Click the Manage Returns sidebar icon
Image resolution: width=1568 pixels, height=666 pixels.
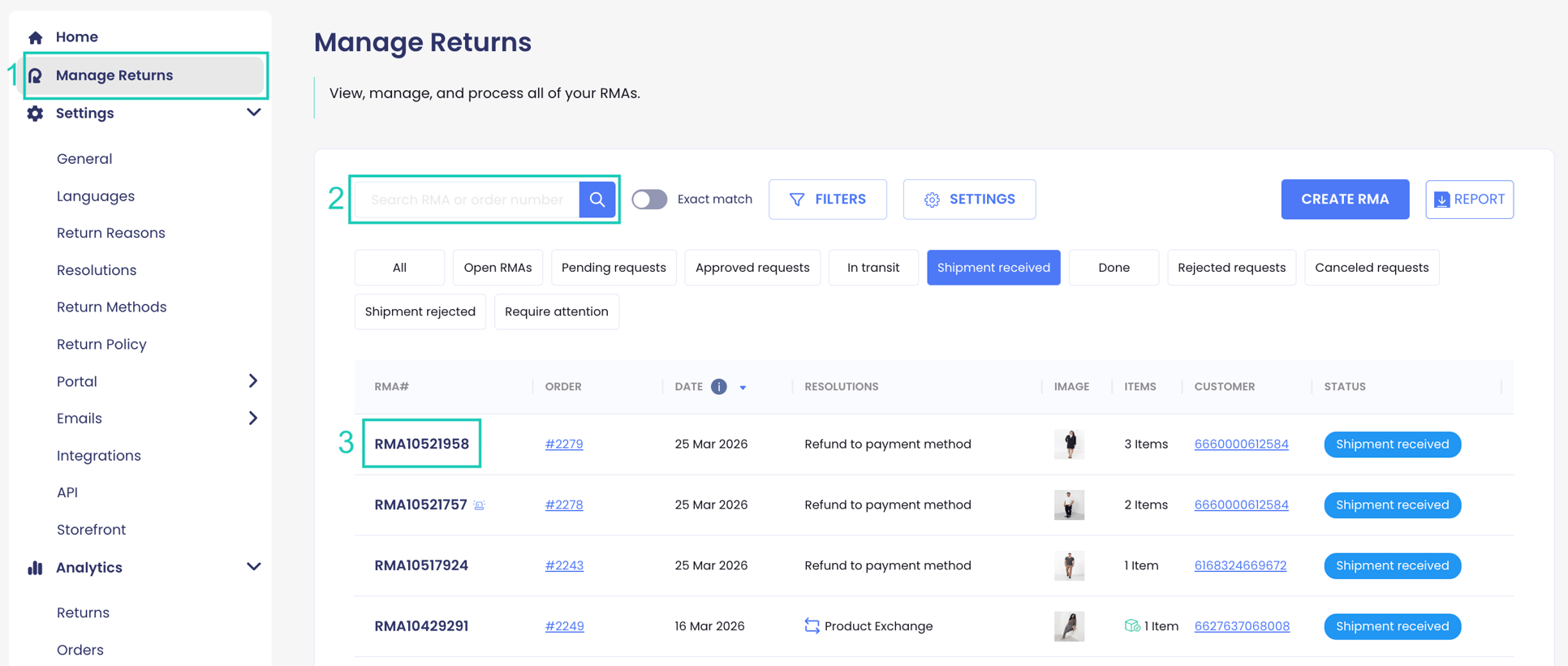coord(35,75)
